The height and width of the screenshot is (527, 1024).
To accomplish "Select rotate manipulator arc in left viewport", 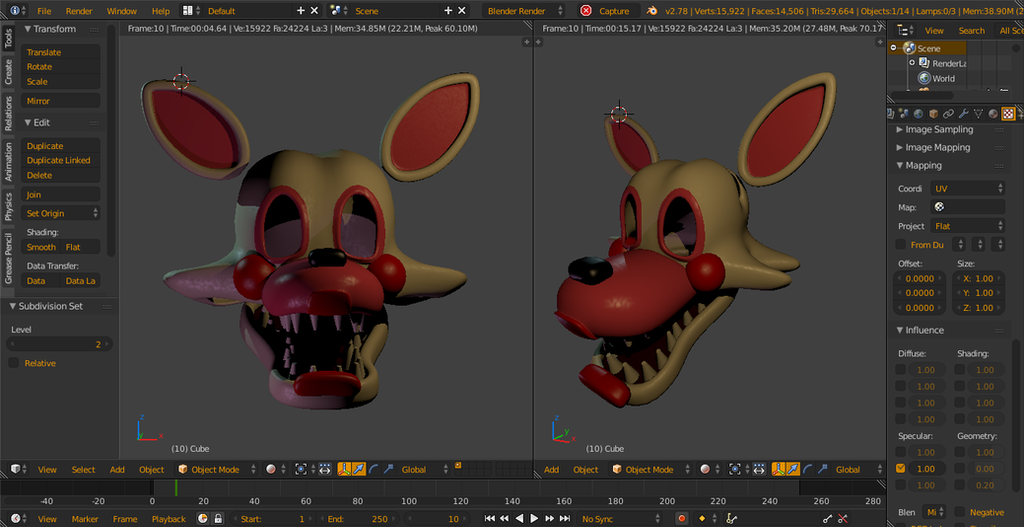I will click(x=374, y=469).
